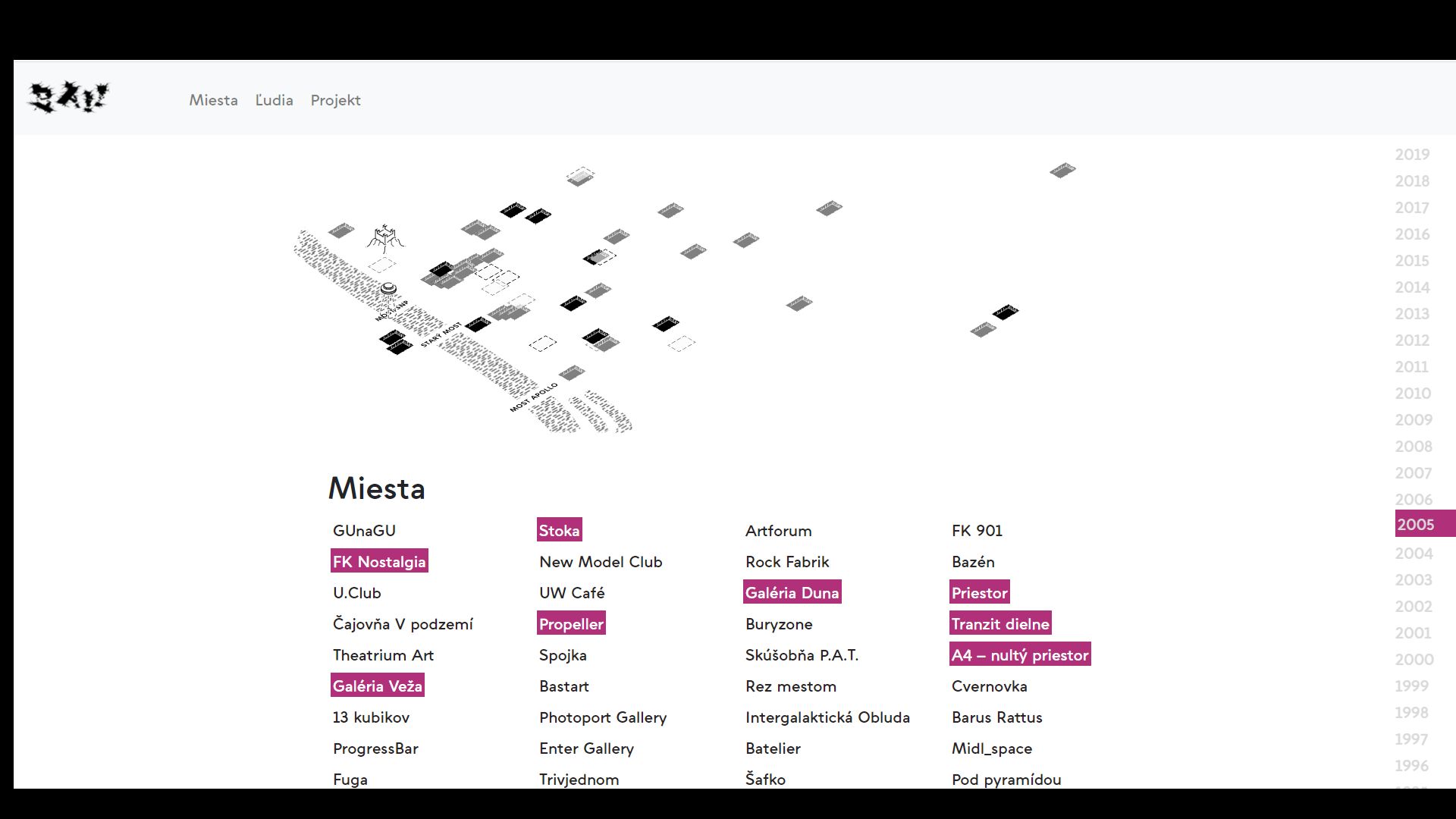Click the STARY MOST bridge label on map

tap(441, 334)
